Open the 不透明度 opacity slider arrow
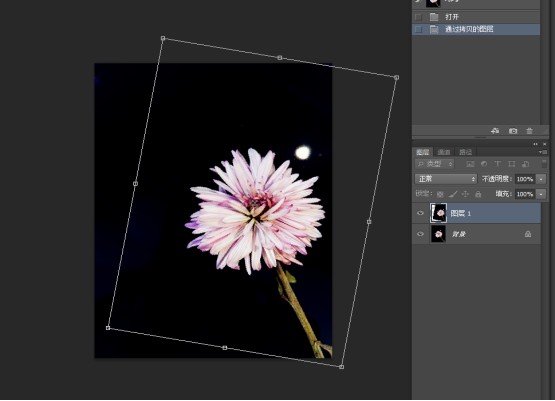 541,179
